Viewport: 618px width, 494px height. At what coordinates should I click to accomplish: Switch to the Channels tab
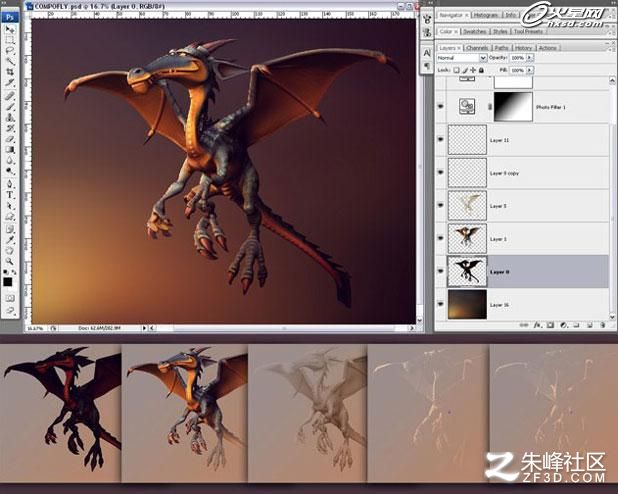[477, 48]
